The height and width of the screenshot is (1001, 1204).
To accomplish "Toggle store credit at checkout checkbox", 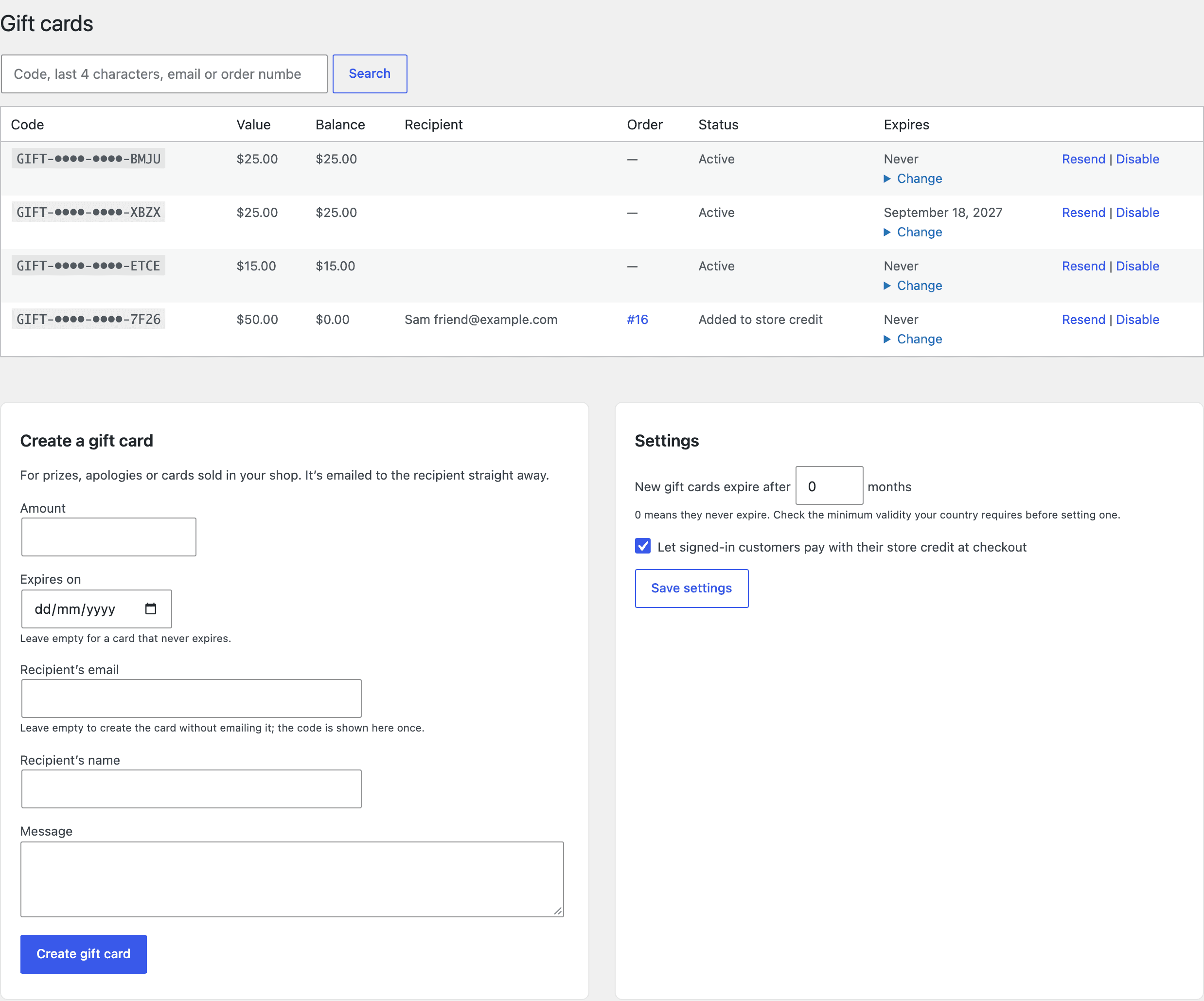I will [x=643, y=546].
